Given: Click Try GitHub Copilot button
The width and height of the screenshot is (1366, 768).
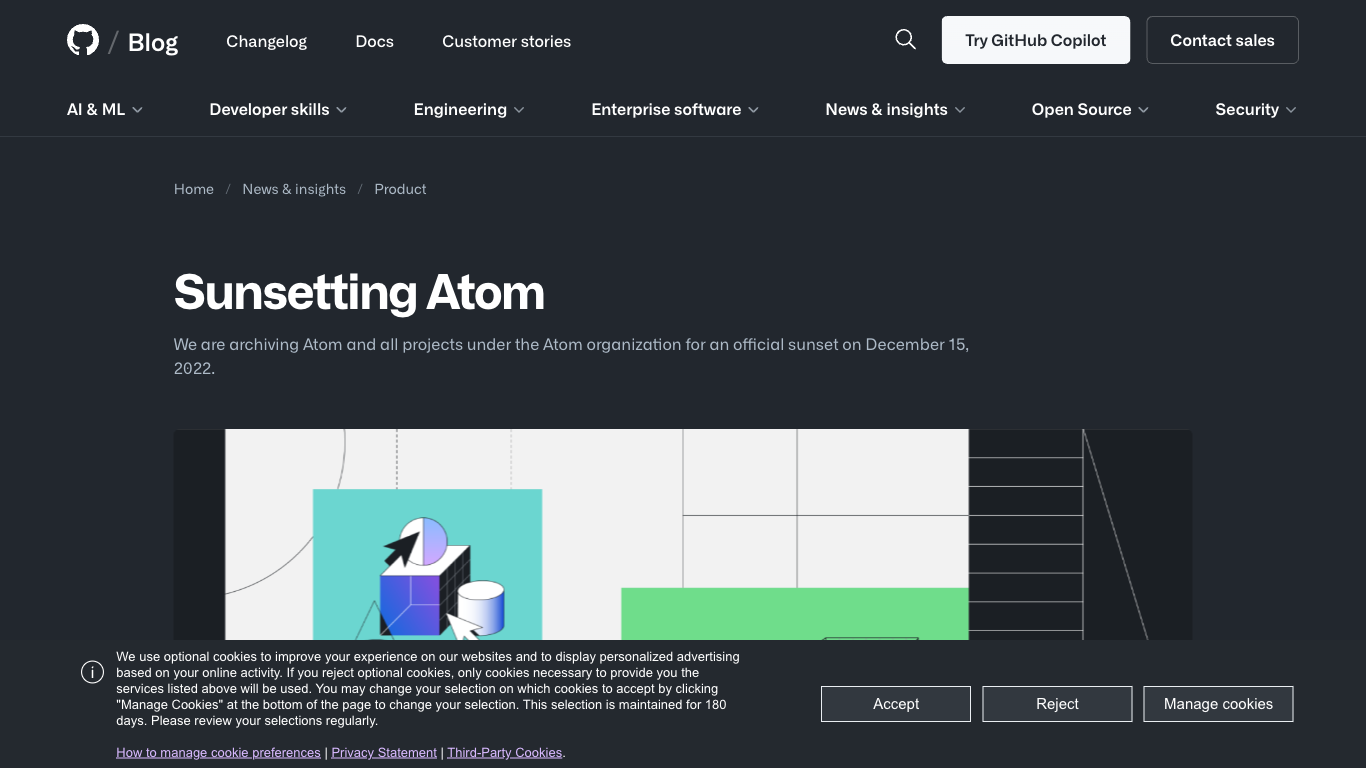Looking at the screenshot, I should 1036,40.
